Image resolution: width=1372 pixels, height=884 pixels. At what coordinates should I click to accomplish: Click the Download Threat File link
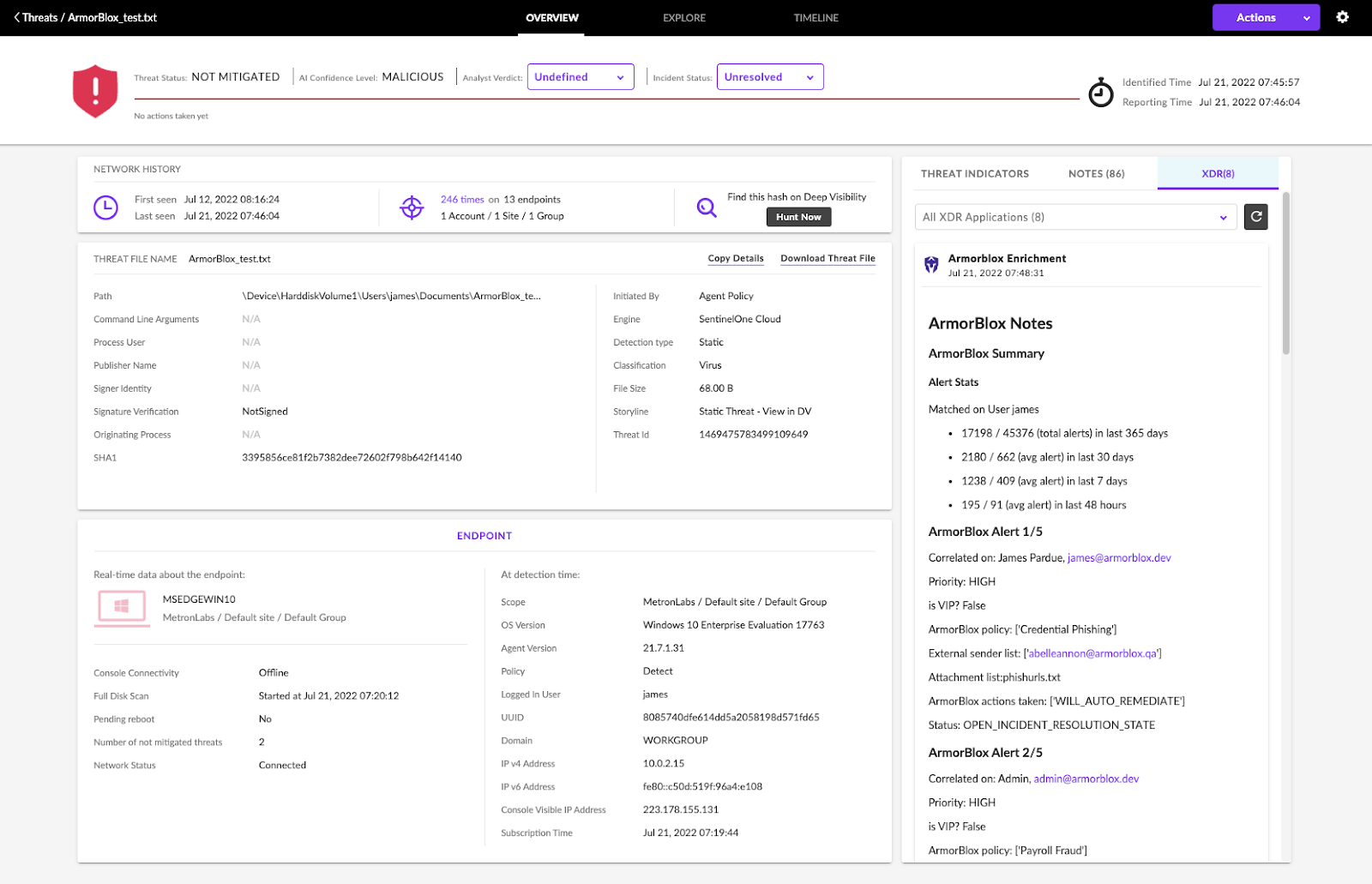(x=827, y=258)
